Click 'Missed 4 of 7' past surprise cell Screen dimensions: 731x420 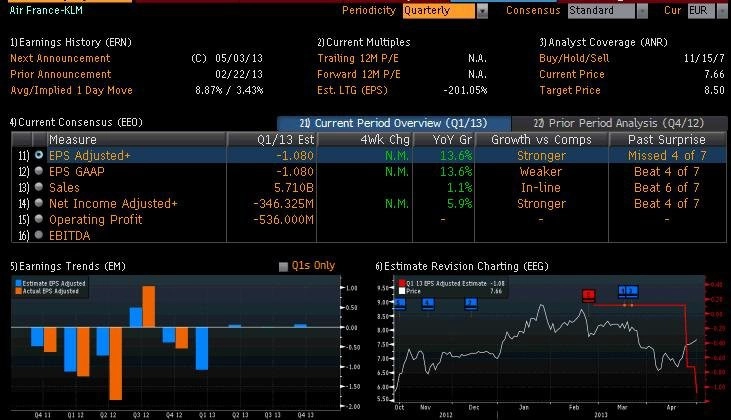click(667, 155)
